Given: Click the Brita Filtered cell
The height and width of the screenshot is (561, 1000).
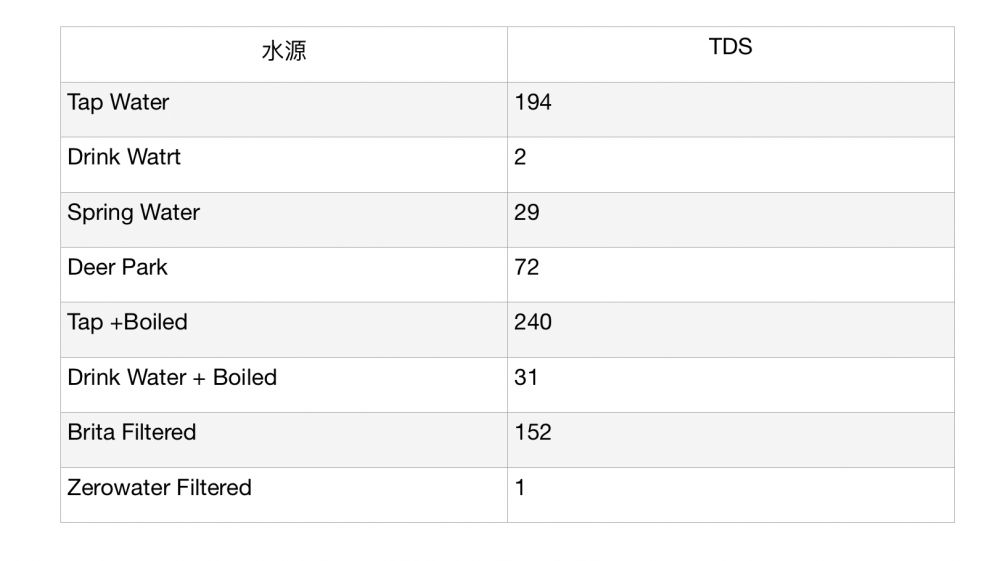Looking at the screenshot, I should 131,433.
